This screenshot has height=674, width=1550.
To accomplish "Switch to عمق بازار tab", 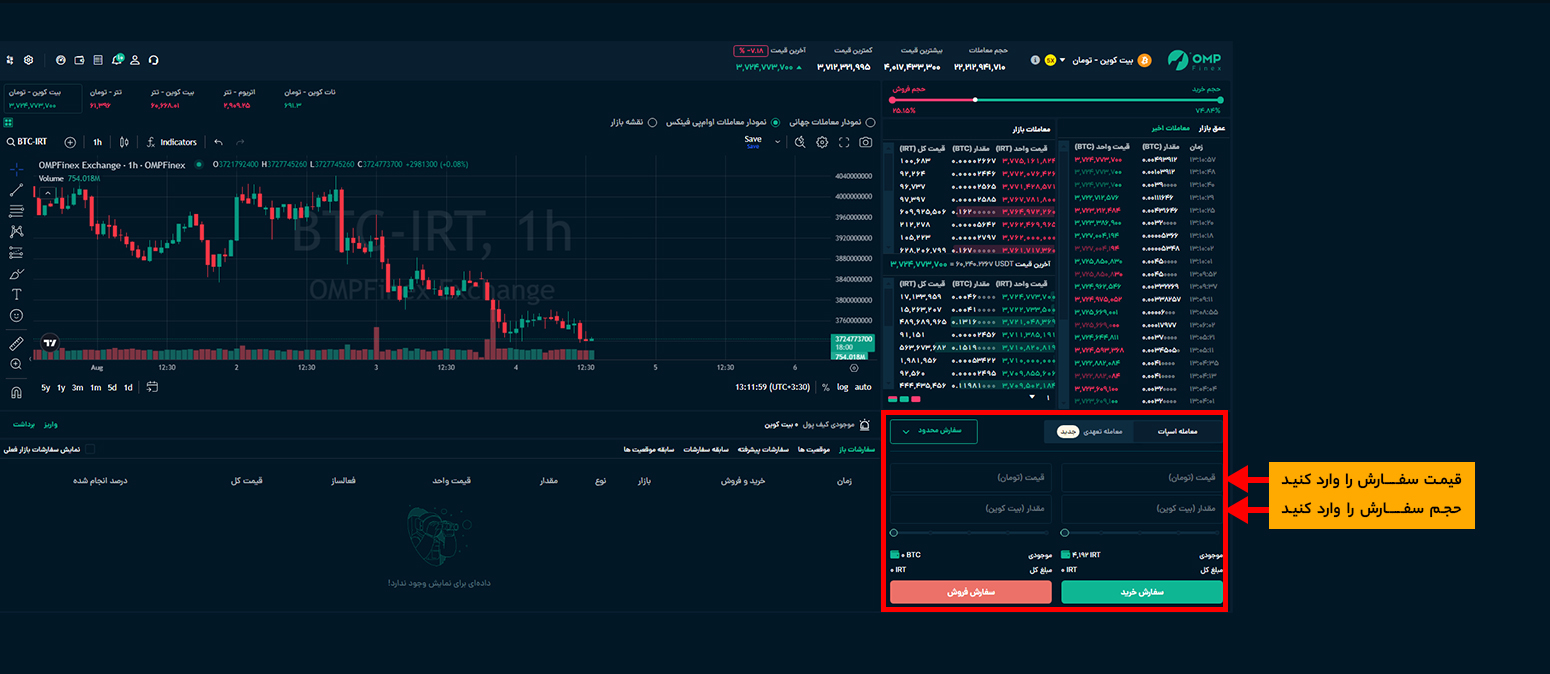I will [x=1211, y=128].
